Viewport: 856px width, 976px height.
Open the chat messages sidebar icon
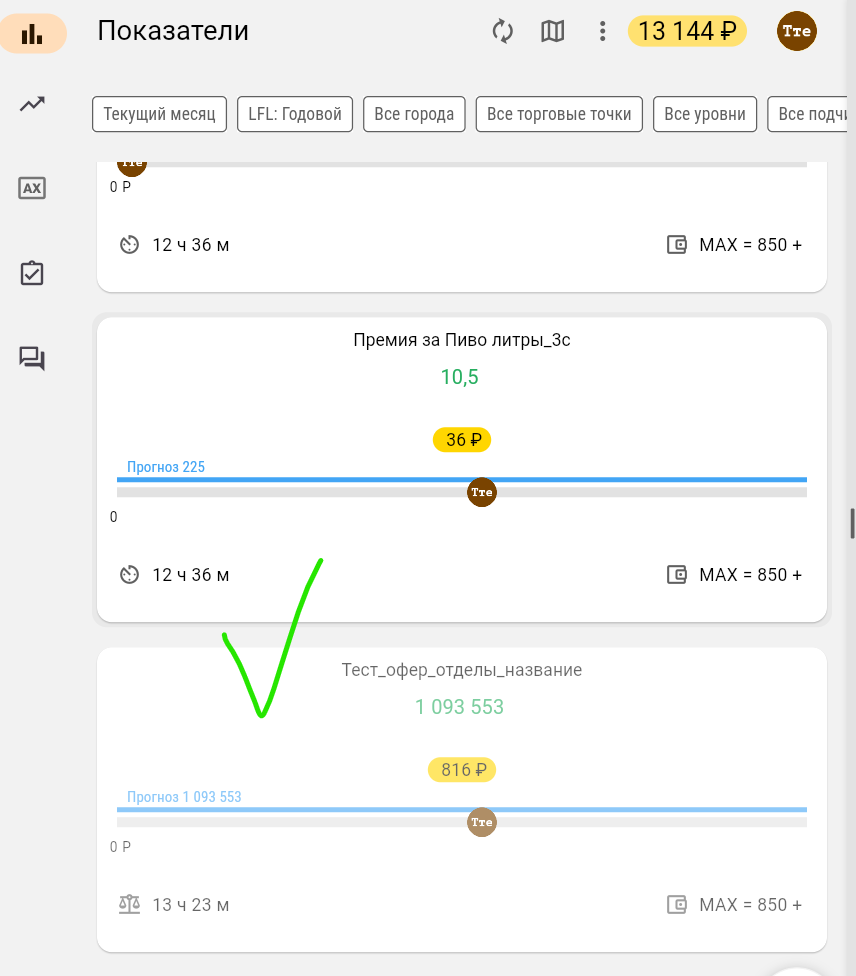coord(32,359)
